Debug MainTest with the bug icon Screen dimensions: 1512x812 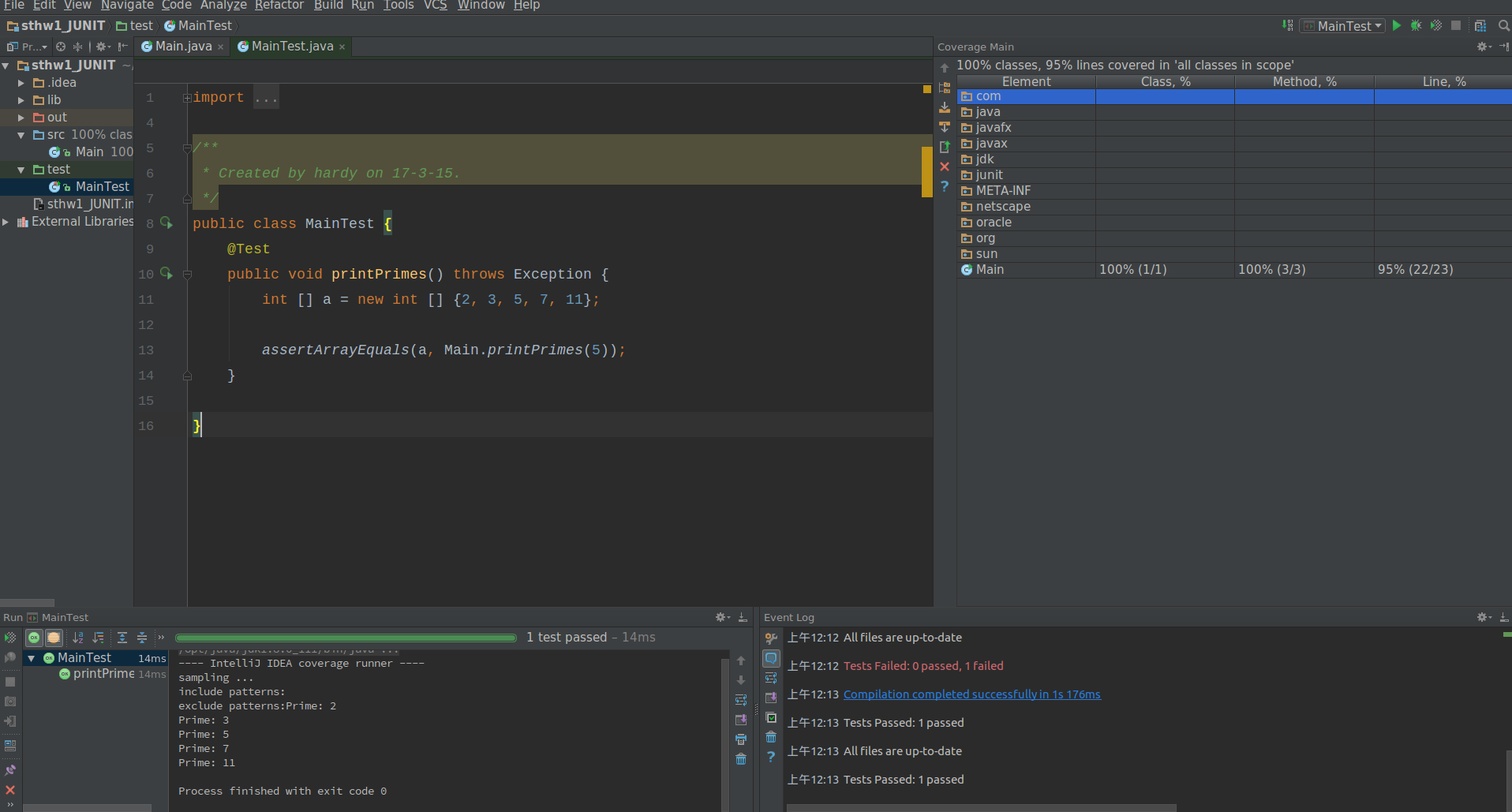(x=1417, y=26)
